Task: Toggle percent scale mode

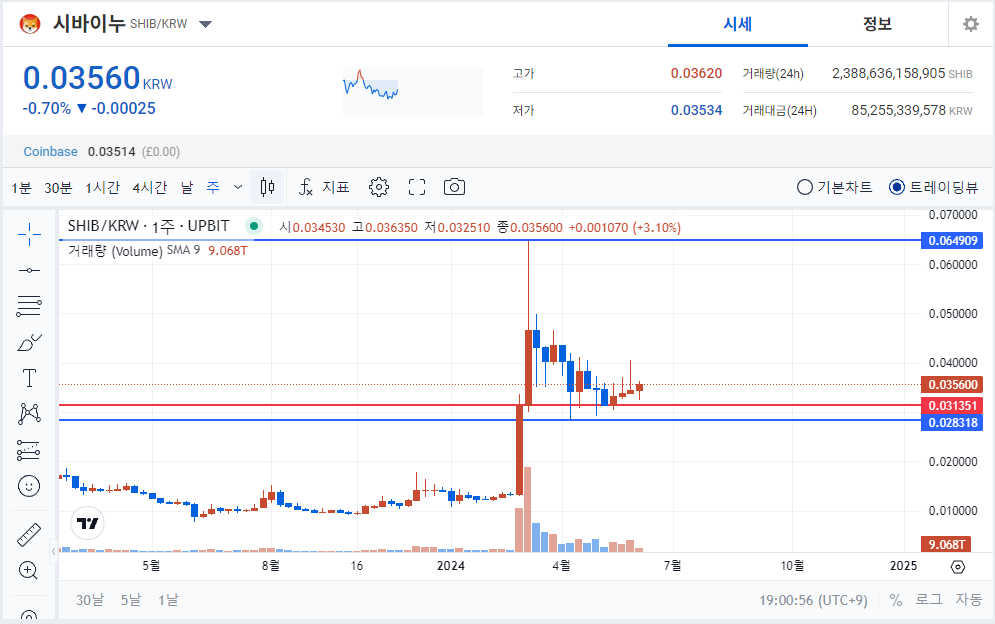Action: (895, 600)
